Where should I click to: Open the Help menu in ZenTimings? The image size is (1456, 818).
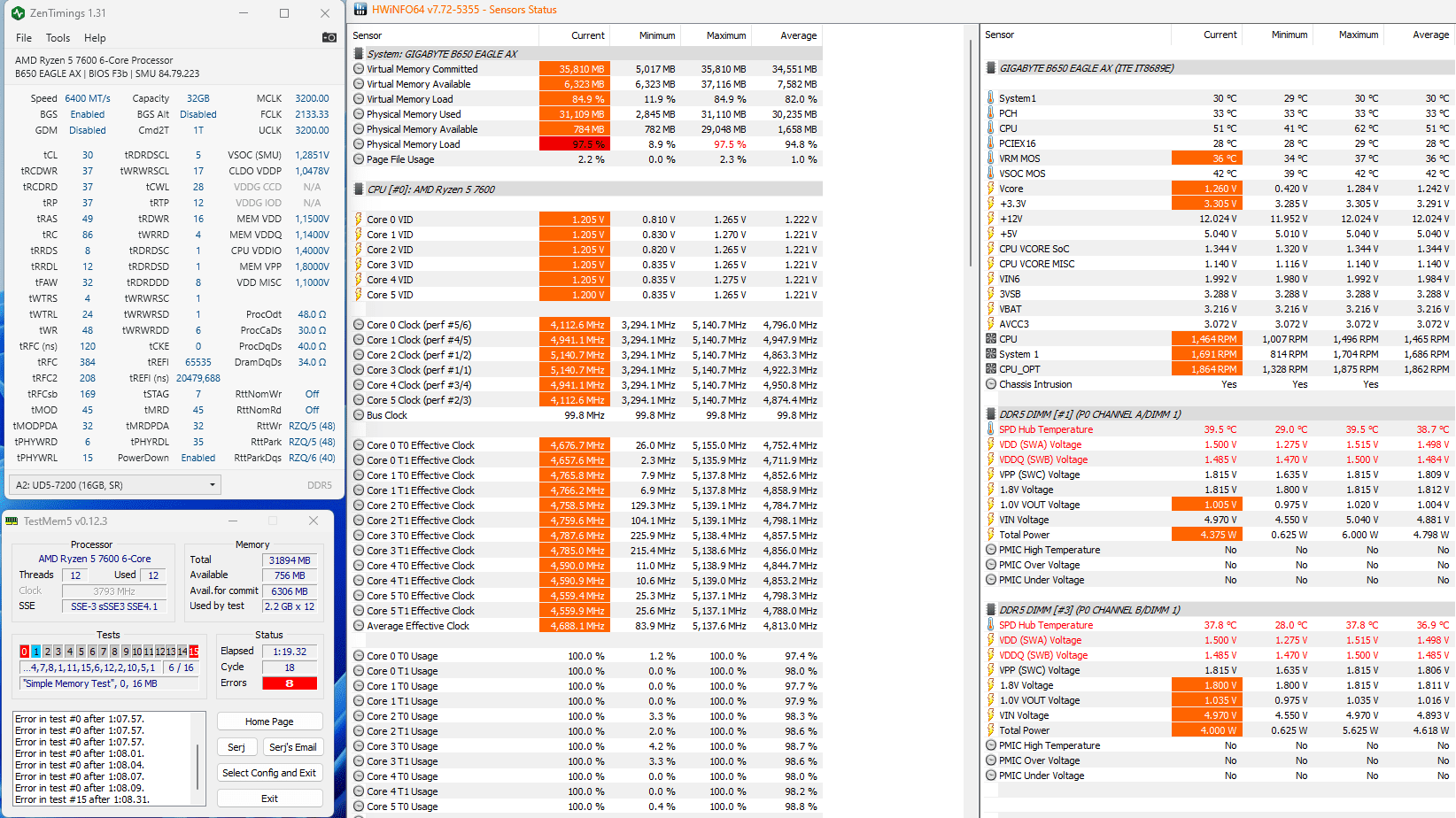[x=95, y=38]
